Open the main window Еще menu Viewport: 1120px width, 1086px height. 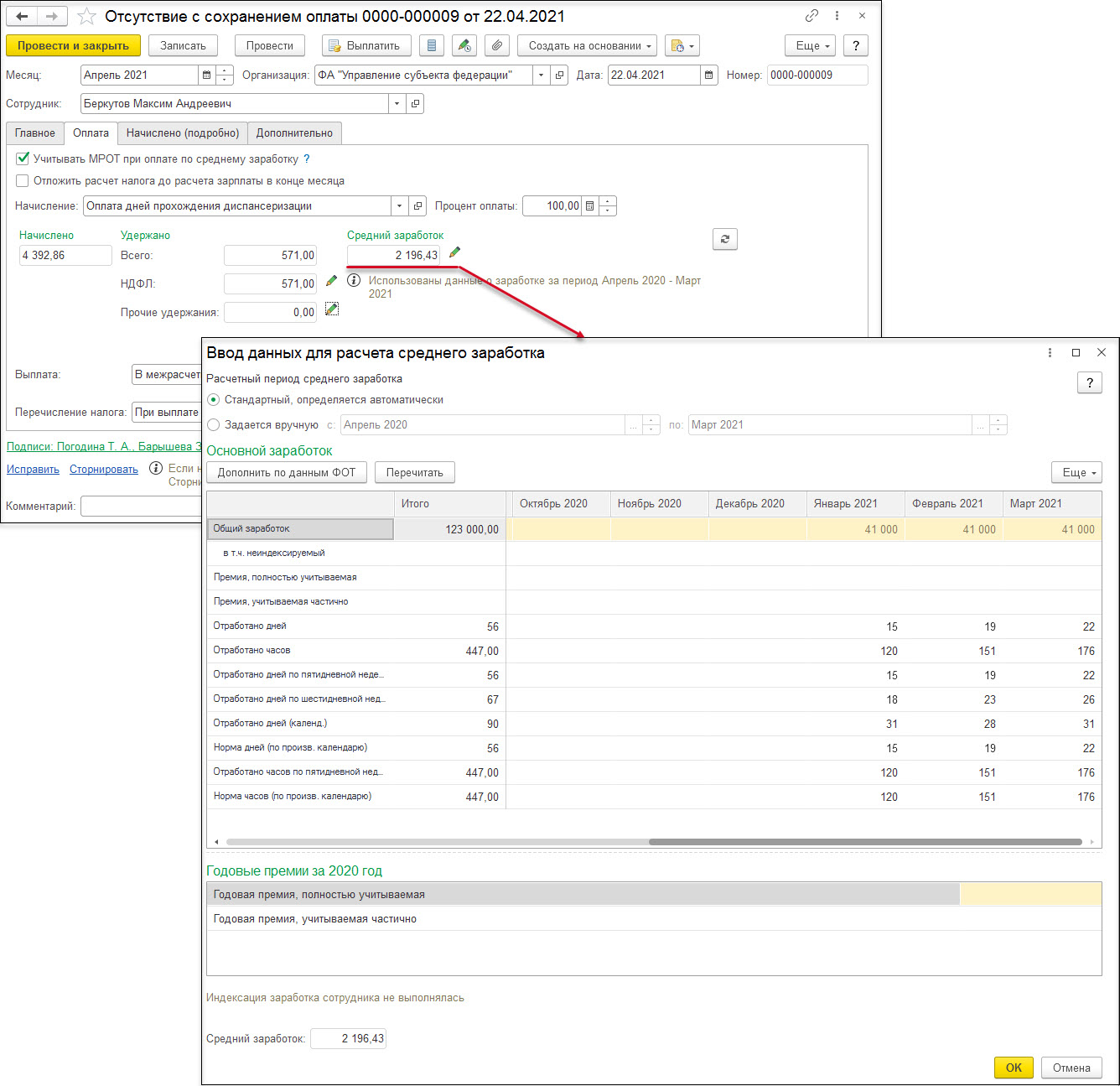pos(810,45)
